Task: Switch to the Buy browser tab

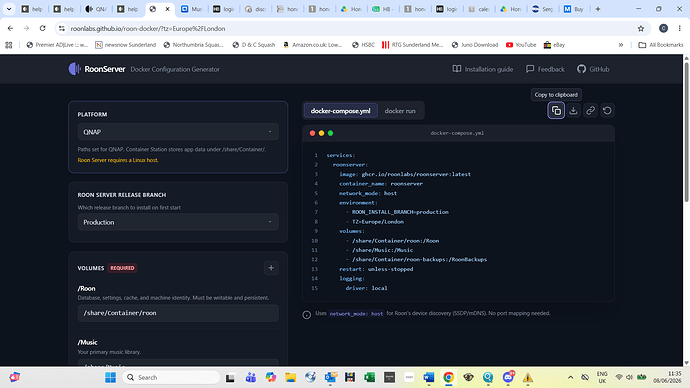Action: click(x=574, y=9)
